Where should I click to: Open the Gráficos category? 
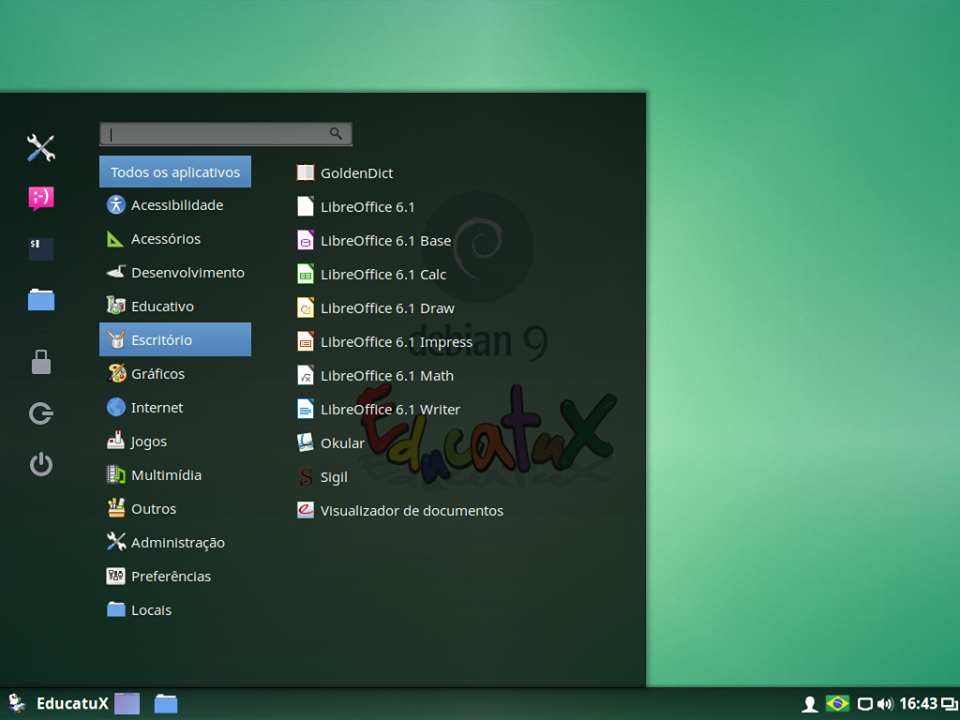pyautogui.click(x=175, y=373)
